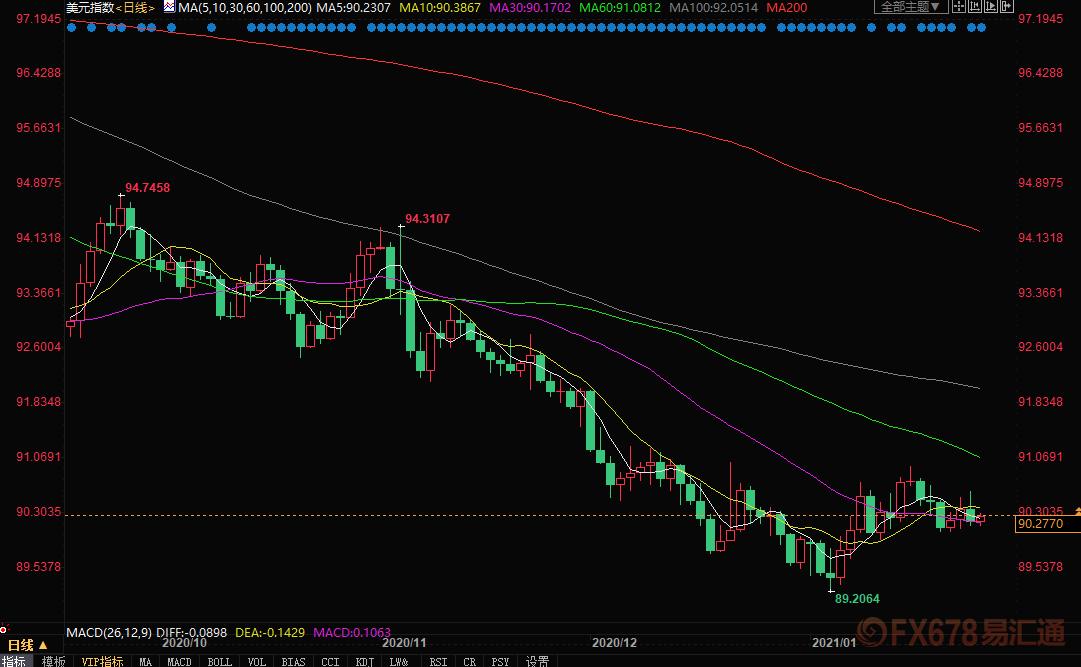Expand the 日线 period selector
The width and height of the screenshot is (1081, 667).
tap(28, 646)
